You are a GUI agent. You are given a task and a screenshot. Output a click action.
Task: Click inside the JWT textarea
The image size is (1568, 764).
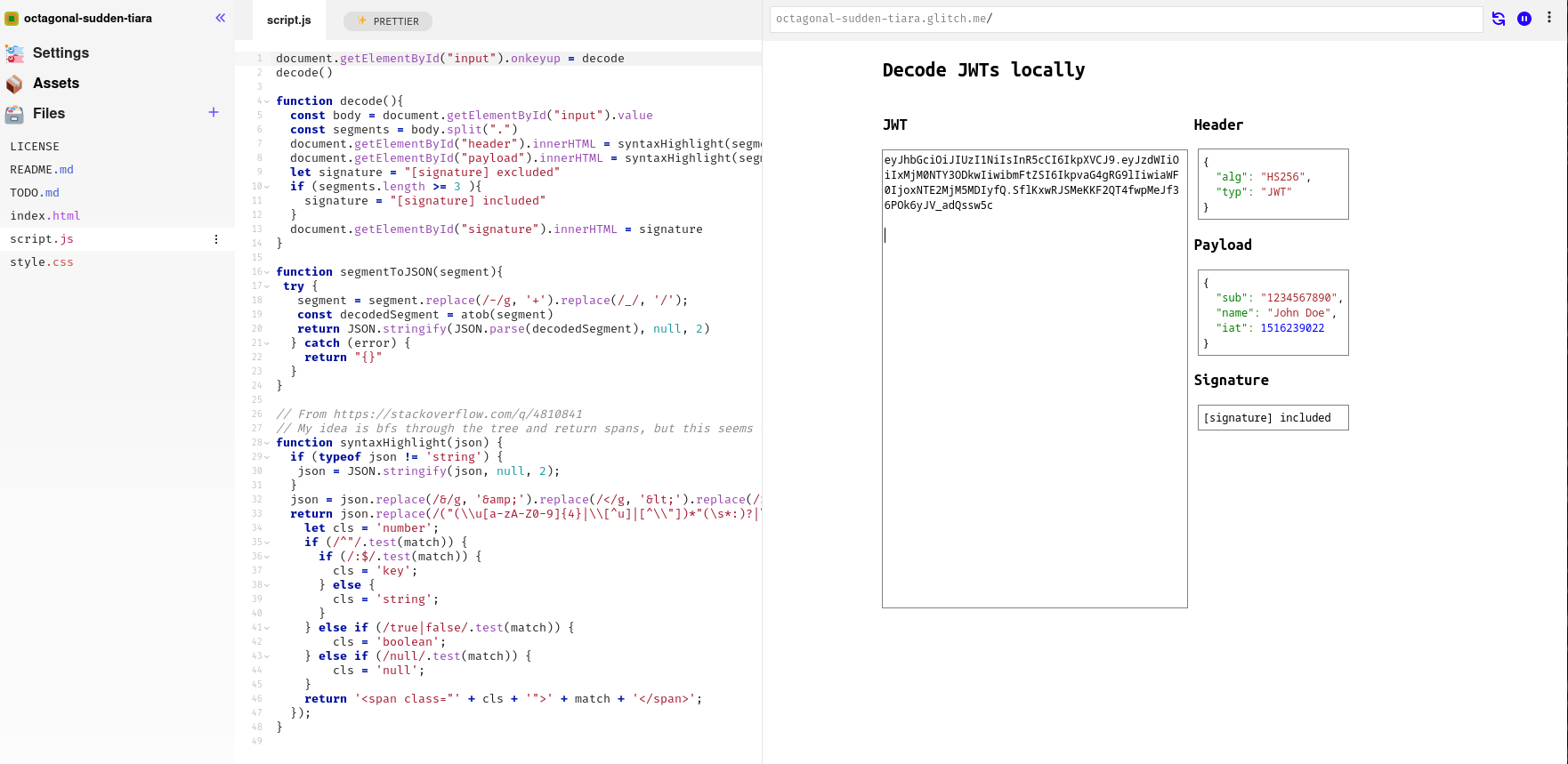[x=1034, y=379]
